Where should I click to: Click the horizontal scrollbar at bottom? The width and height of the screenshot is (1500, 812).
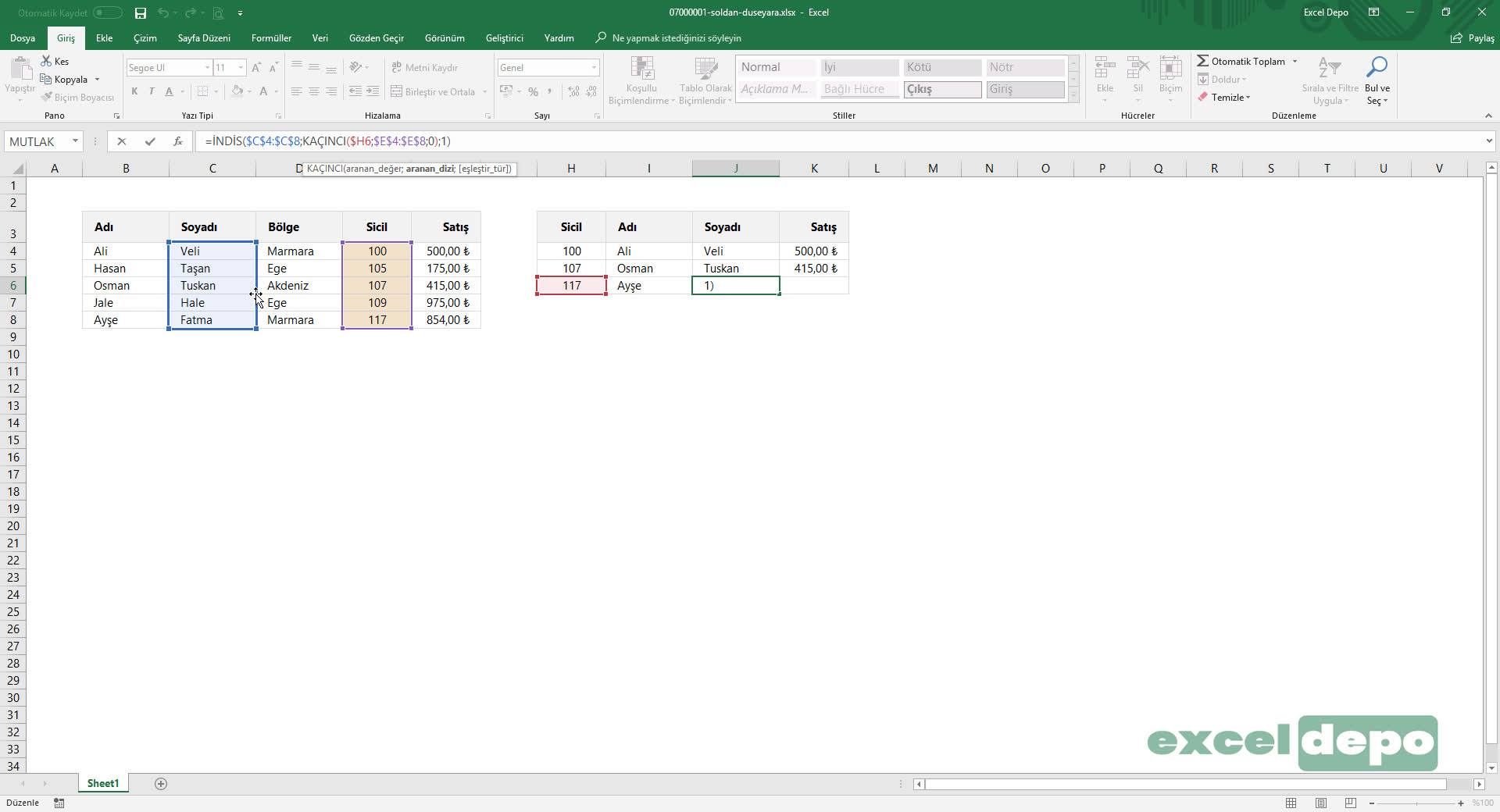[1186, 784]
